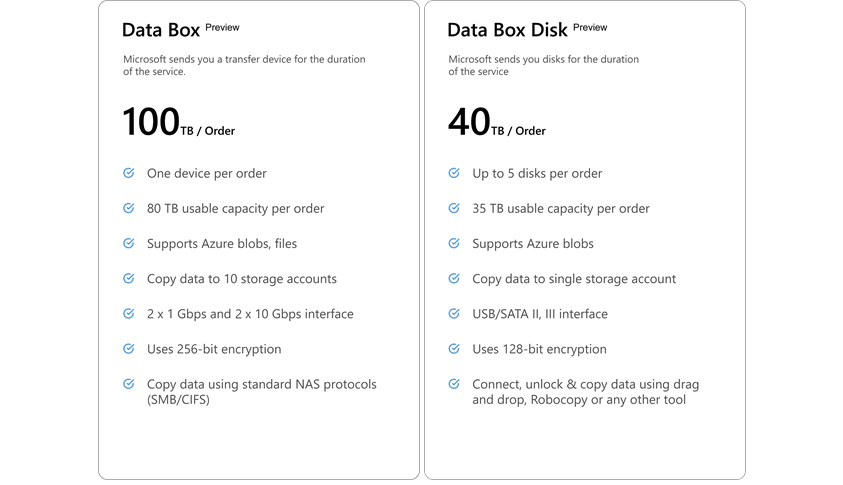Click Supports Azure blobs text in Disk card
This screenshot has width=843, height=485.
coord(533,244)
